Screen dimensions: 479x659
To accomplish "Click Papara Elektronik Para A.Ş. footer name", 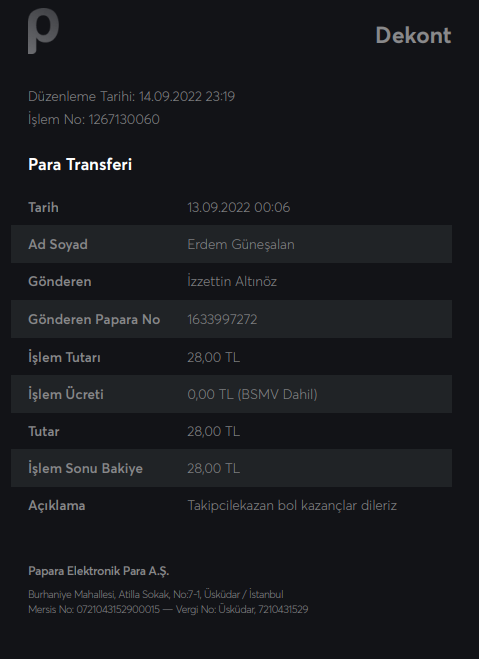I will click(98, 571).
